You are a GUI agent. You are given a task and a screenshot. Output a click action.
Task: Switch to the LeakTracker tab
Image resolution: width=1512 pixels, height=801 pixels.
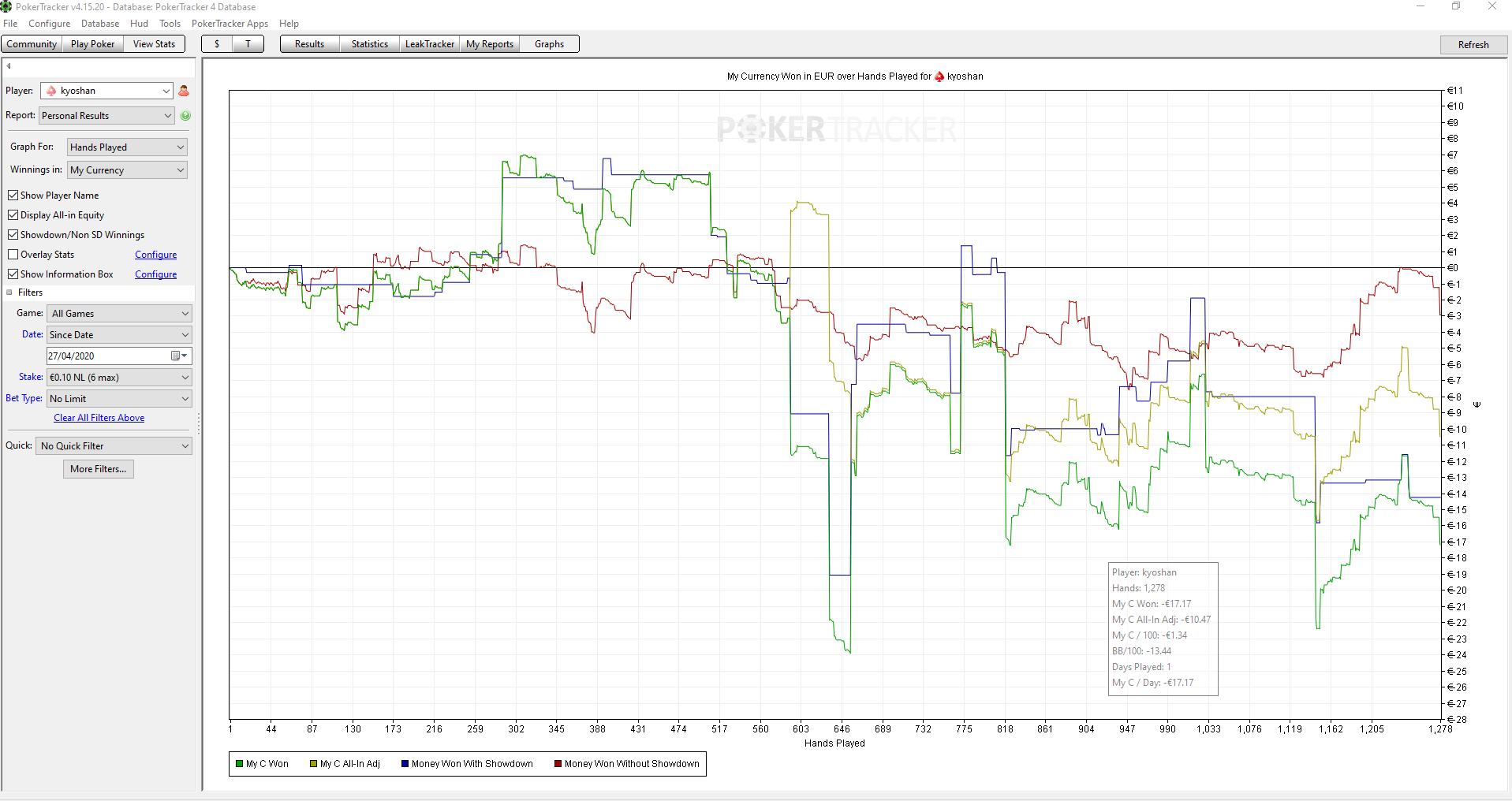point(430,44)
